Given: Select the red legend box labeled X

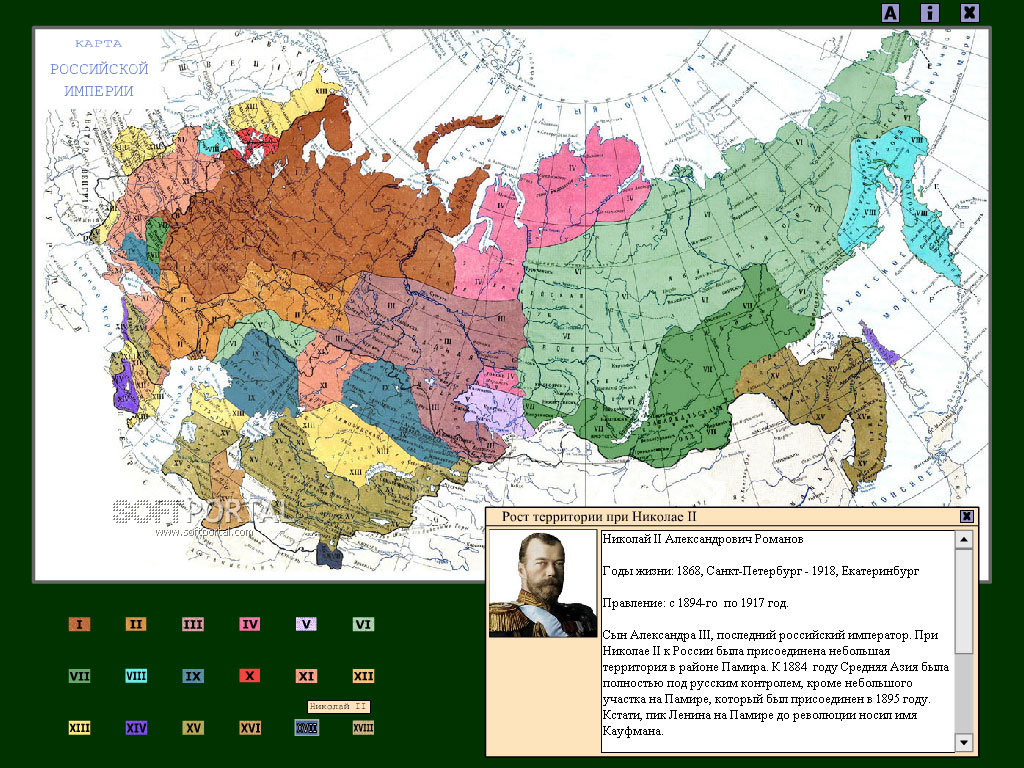Looking at the screenshot, I should (x=250, y=676).
